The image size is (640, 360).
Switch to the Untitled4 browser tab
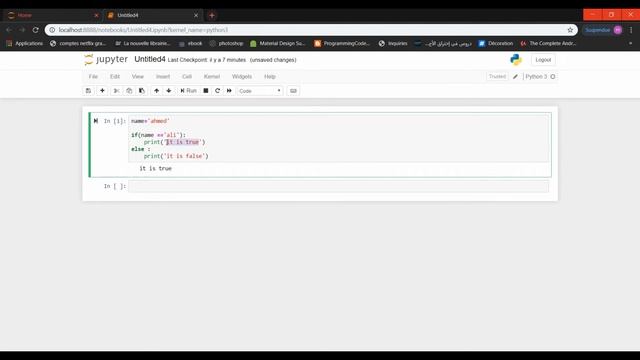pos(151,15)
